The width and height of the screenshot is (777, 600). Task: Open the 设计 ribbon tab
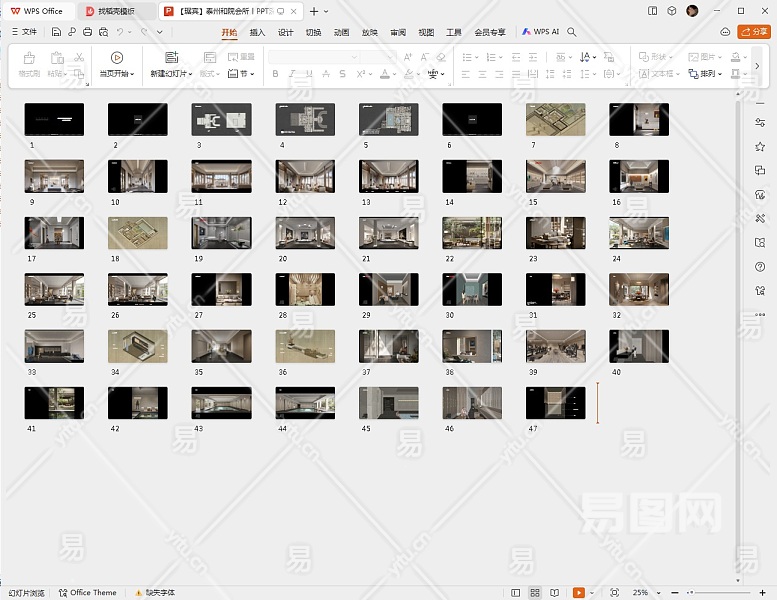[x=285, y=32]
